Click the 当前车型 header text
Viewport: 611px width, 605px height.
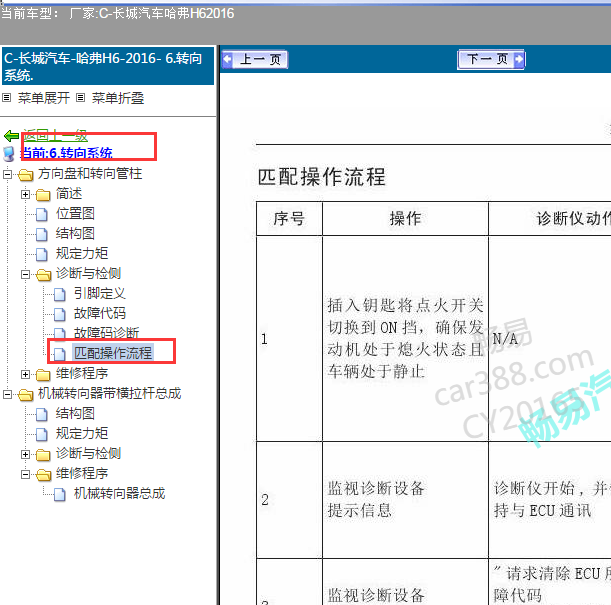(x=118, y=14)
